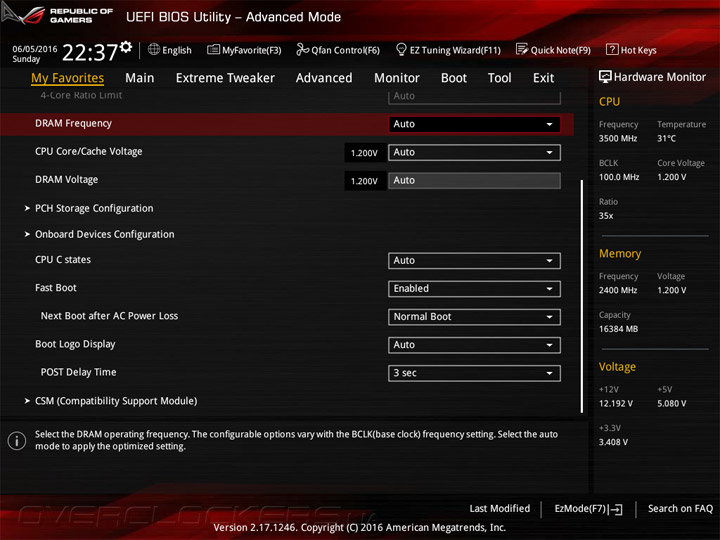Click the DRAM Voltage Auto input field
The image size is (720, 540).
pyautogui.click(x=474, y=180)
